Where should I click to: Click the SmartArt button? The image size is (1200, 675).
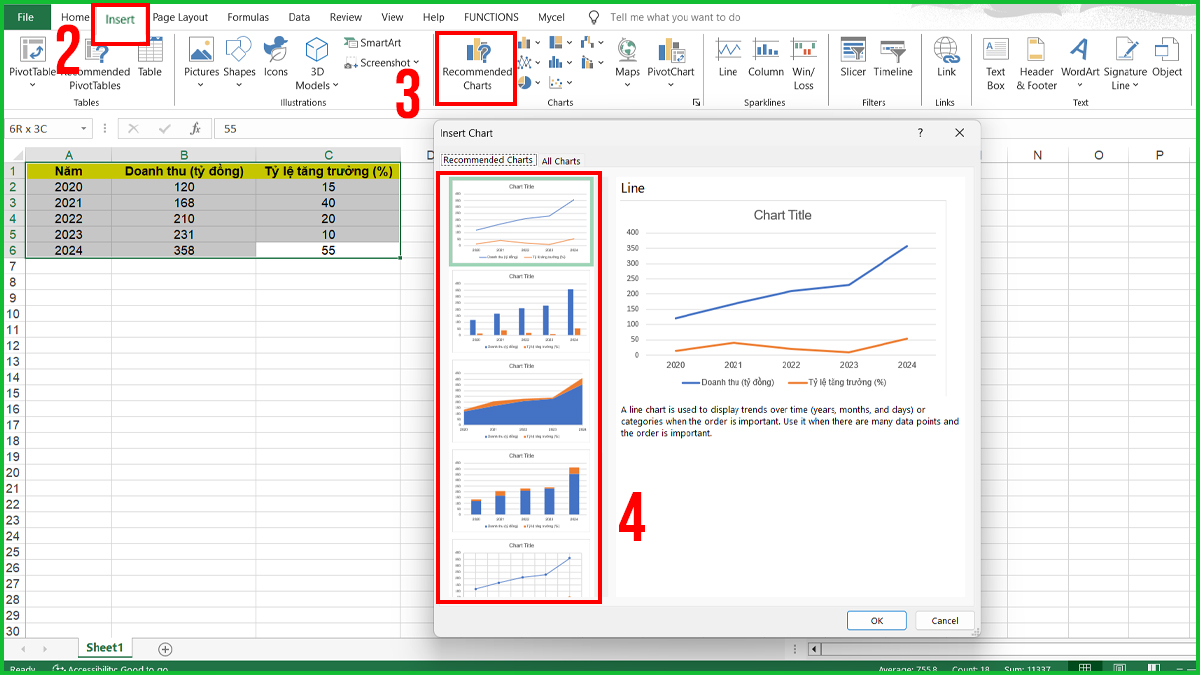372,43
